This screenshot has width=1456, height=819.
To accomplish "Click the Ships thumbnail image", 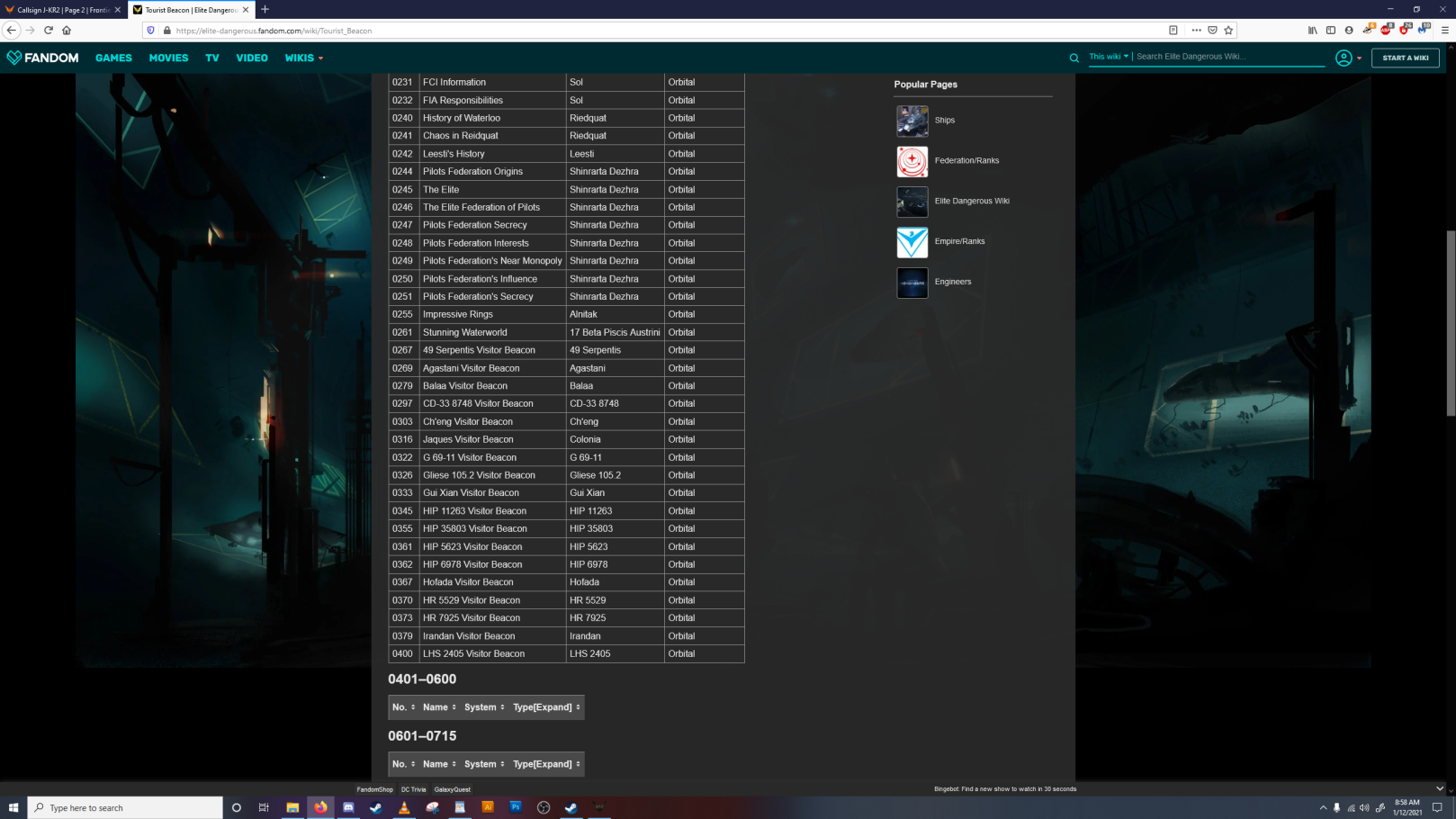I will coord(912,121).
